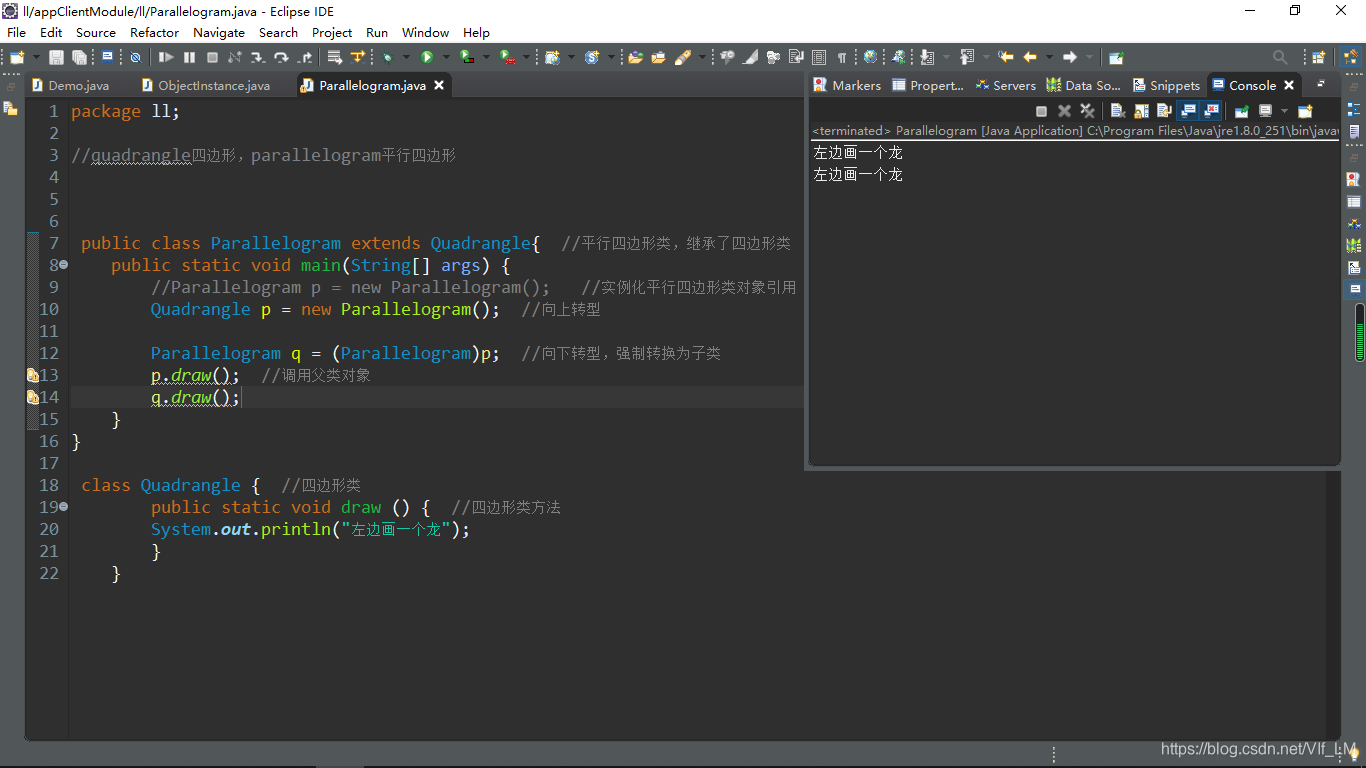Viewport: 1366px width, 768px height.
Task: Open the Data Source Explorer tab
Action: pyautogui.click(x=1084, y=85)
